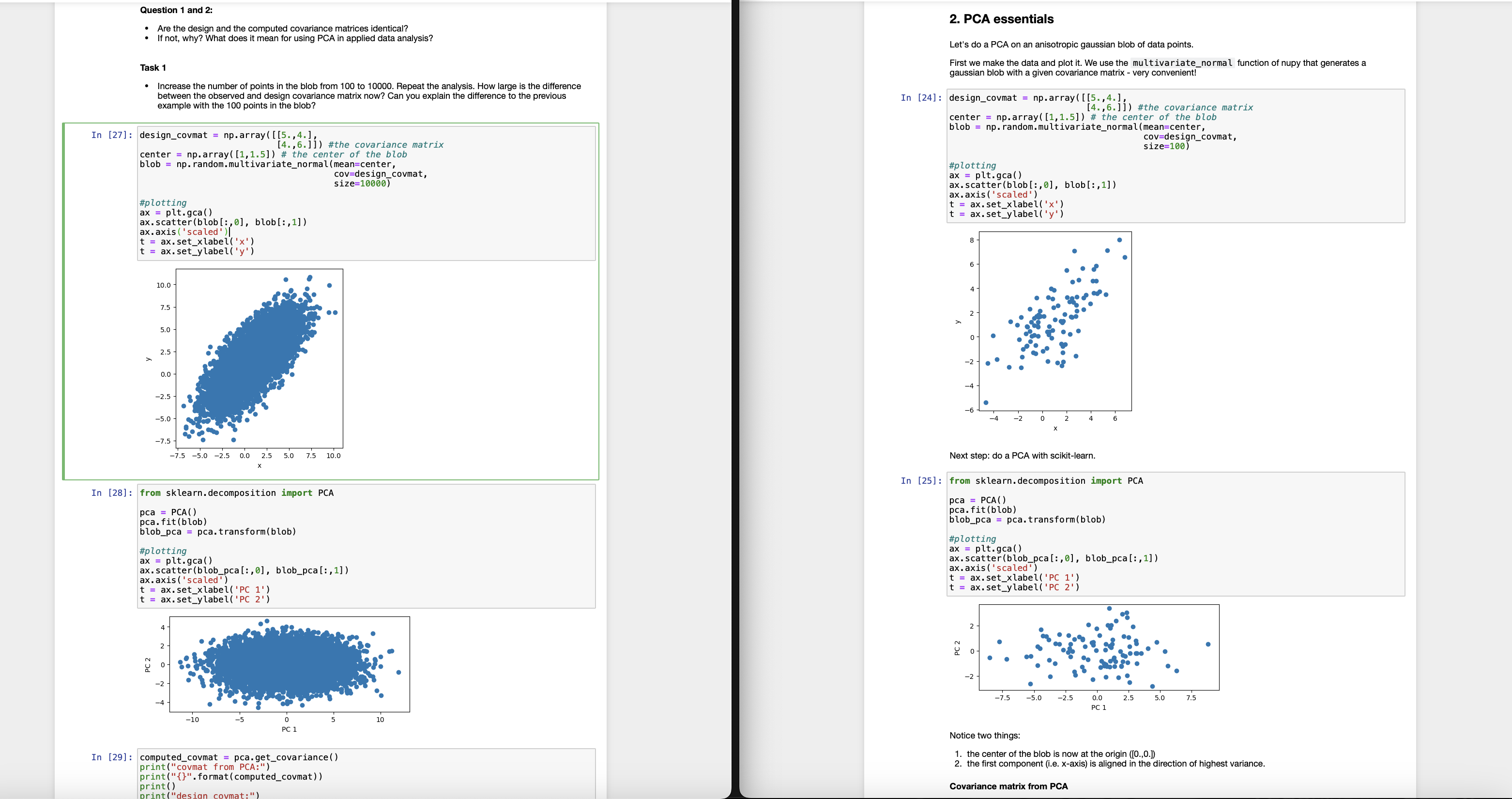Screen dimensions: 1512x799
Task: Select the In [29] prompt label
Action: tap(111, 757)
